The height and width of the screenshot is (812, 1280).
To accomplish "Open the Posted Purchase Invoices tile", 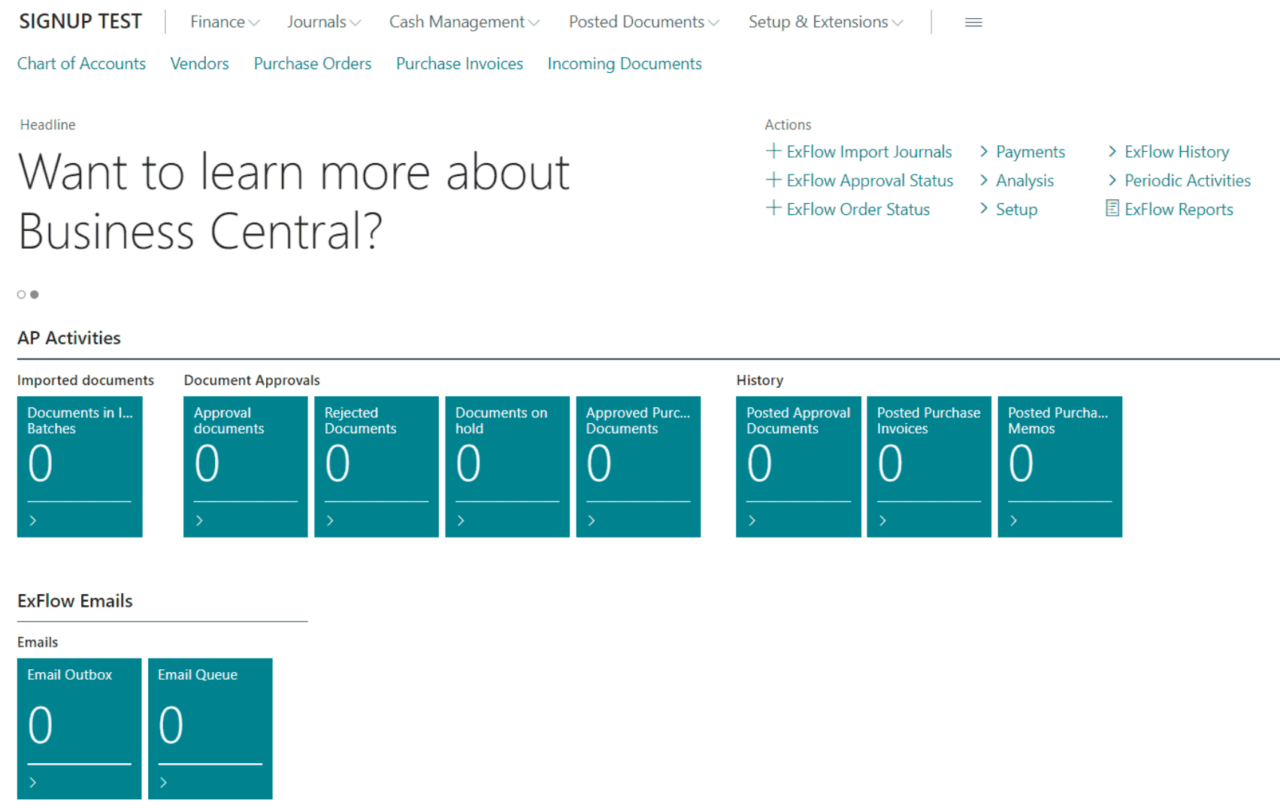I will click(930, 467).
